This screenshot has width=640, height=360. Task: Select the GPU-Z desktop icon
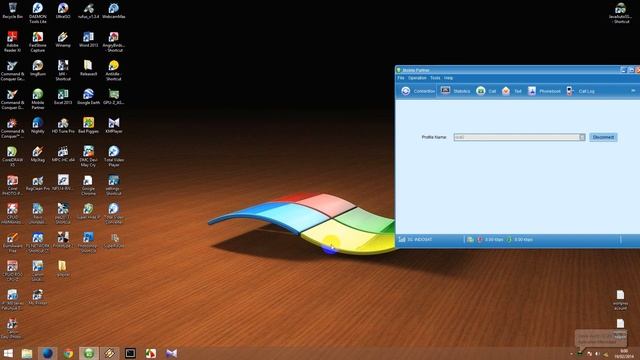click(113, 97)
